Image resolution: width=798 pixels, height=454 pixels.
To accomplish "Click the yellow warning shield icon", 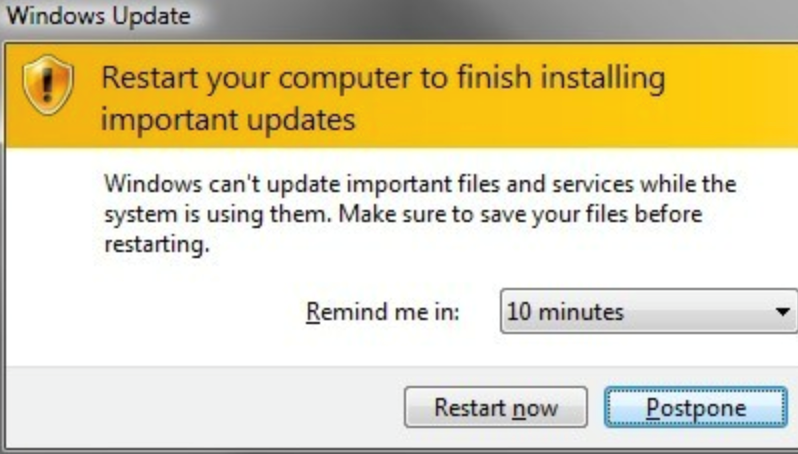I will tap(48, 84).
